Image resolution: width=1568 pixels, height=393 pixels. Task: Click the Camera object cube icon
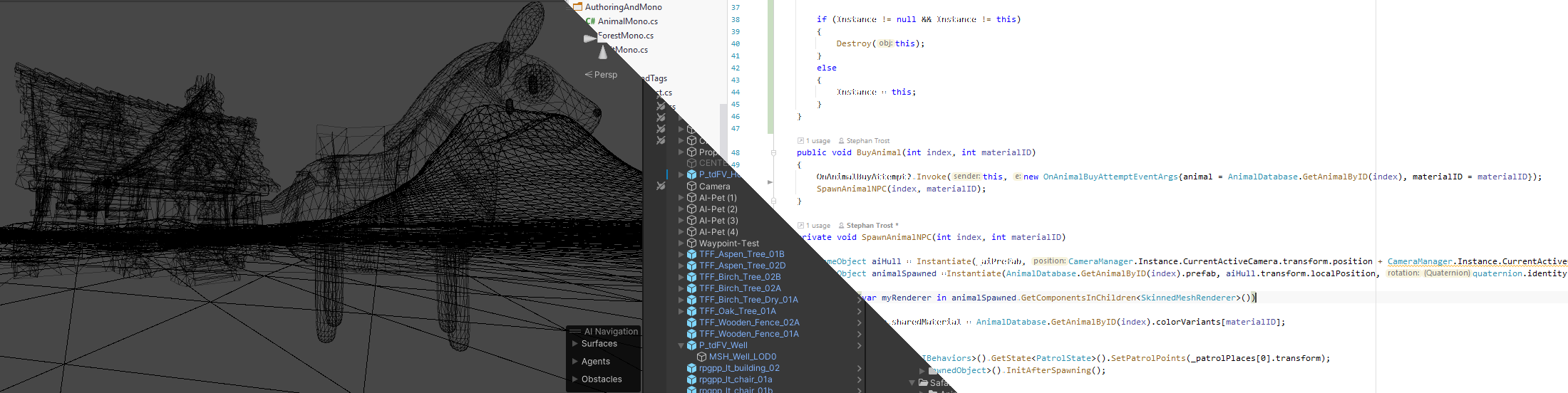tap(691, 187)
